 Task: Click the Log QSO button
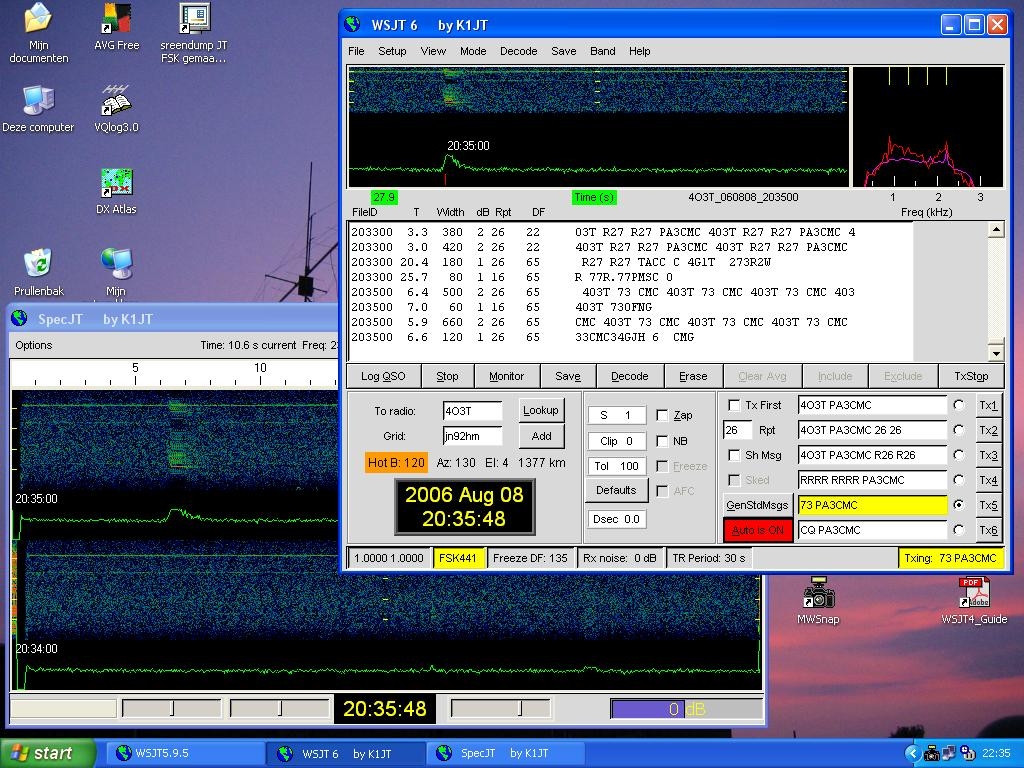383,376
